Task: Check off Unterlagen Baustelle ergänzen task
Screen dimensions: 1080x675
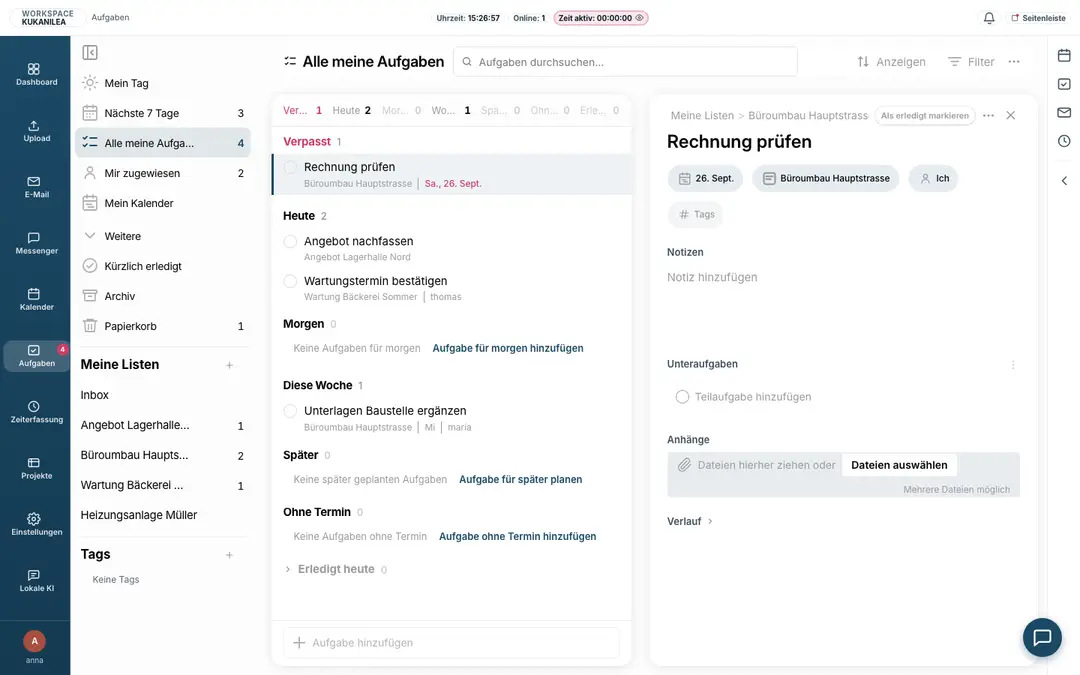Action: click(x=291, y=411)
